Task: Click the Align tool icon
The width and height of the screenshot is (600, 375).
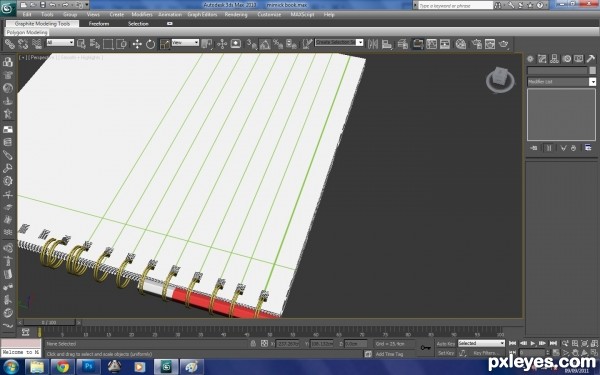Action: (x=386, y=44)
